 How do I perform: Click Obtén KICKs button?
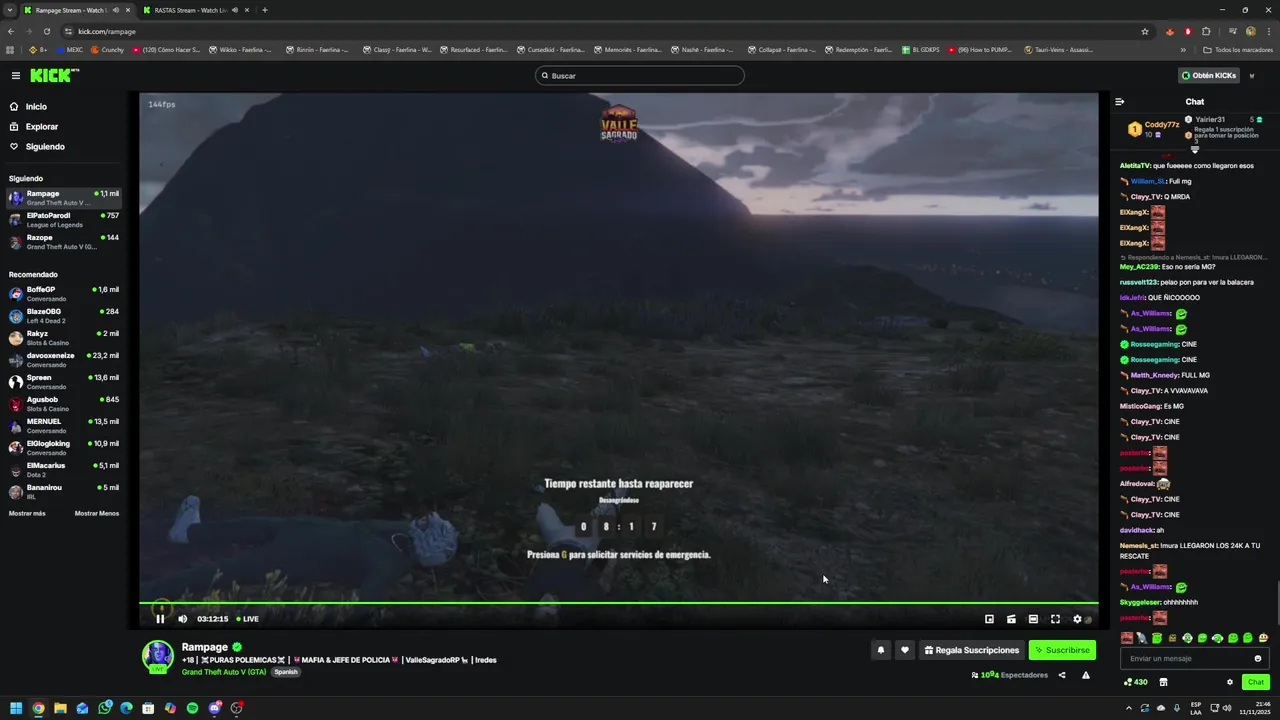pyautogui.click(x=1209, y=76)
